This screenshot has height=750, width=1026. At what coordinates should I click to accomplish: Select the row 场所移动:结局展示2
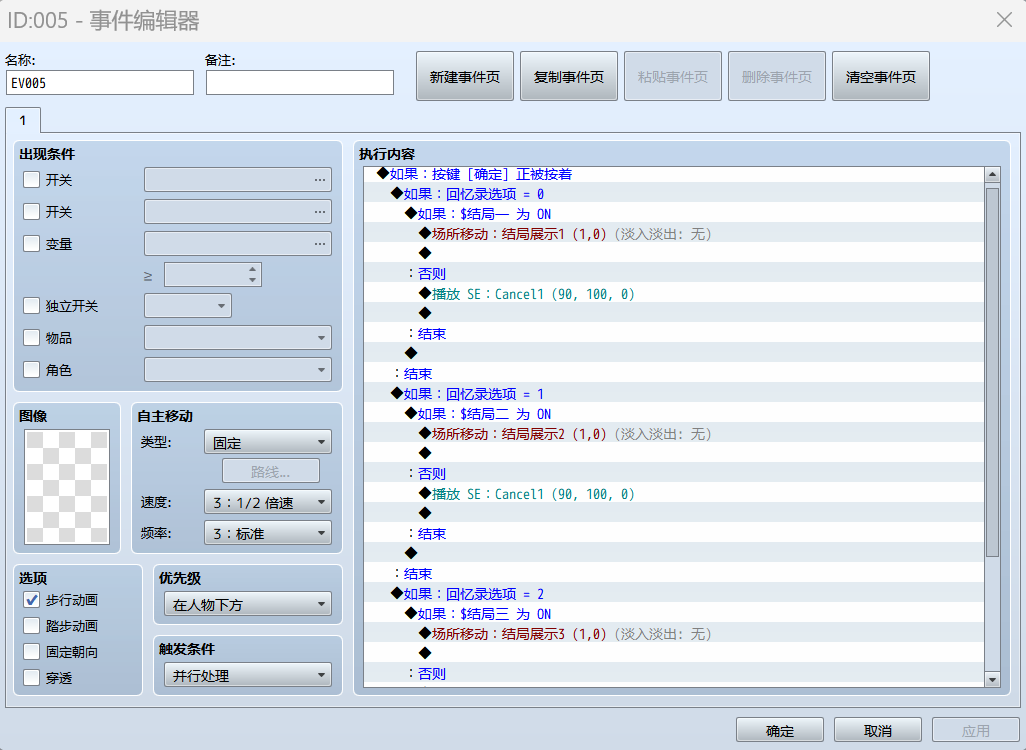tap(673, 434)
